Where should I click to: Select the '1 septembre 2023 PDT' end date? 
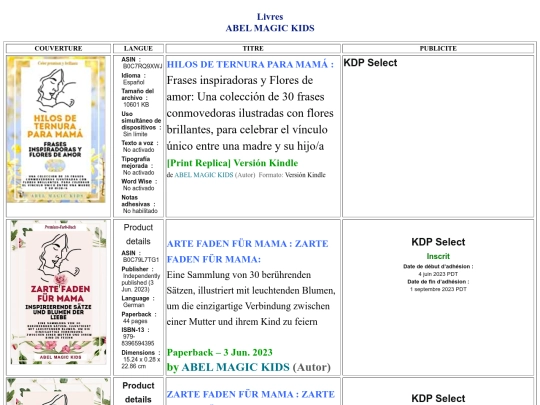coord(438,289)
